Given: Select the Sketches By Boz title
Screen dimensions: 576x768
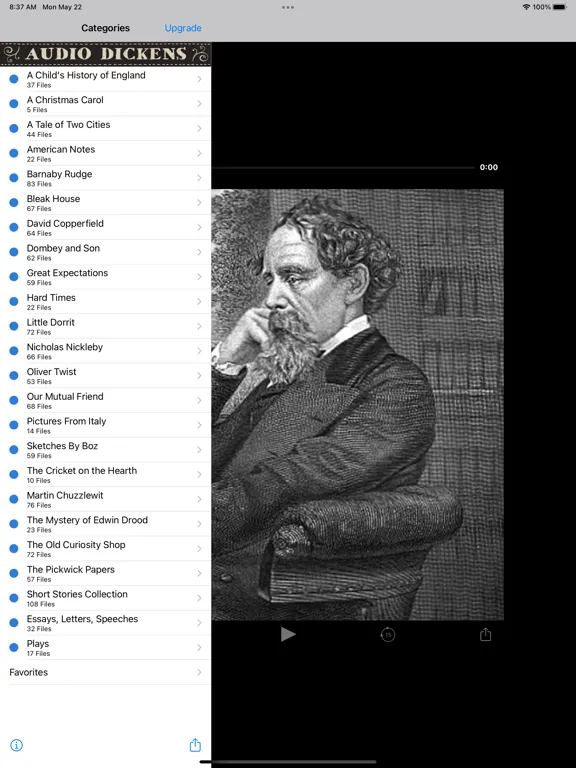Looking at the screenshot, I should [x=62, y=446].
